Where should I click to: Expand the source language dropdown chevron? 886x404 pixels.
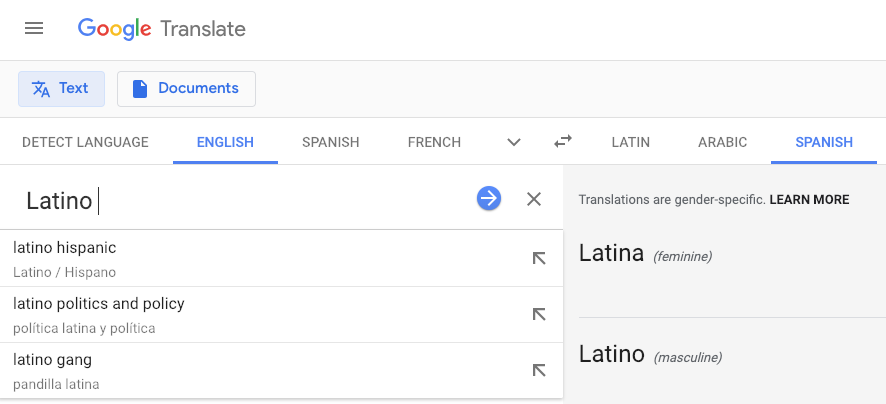(x=514, y=142)
